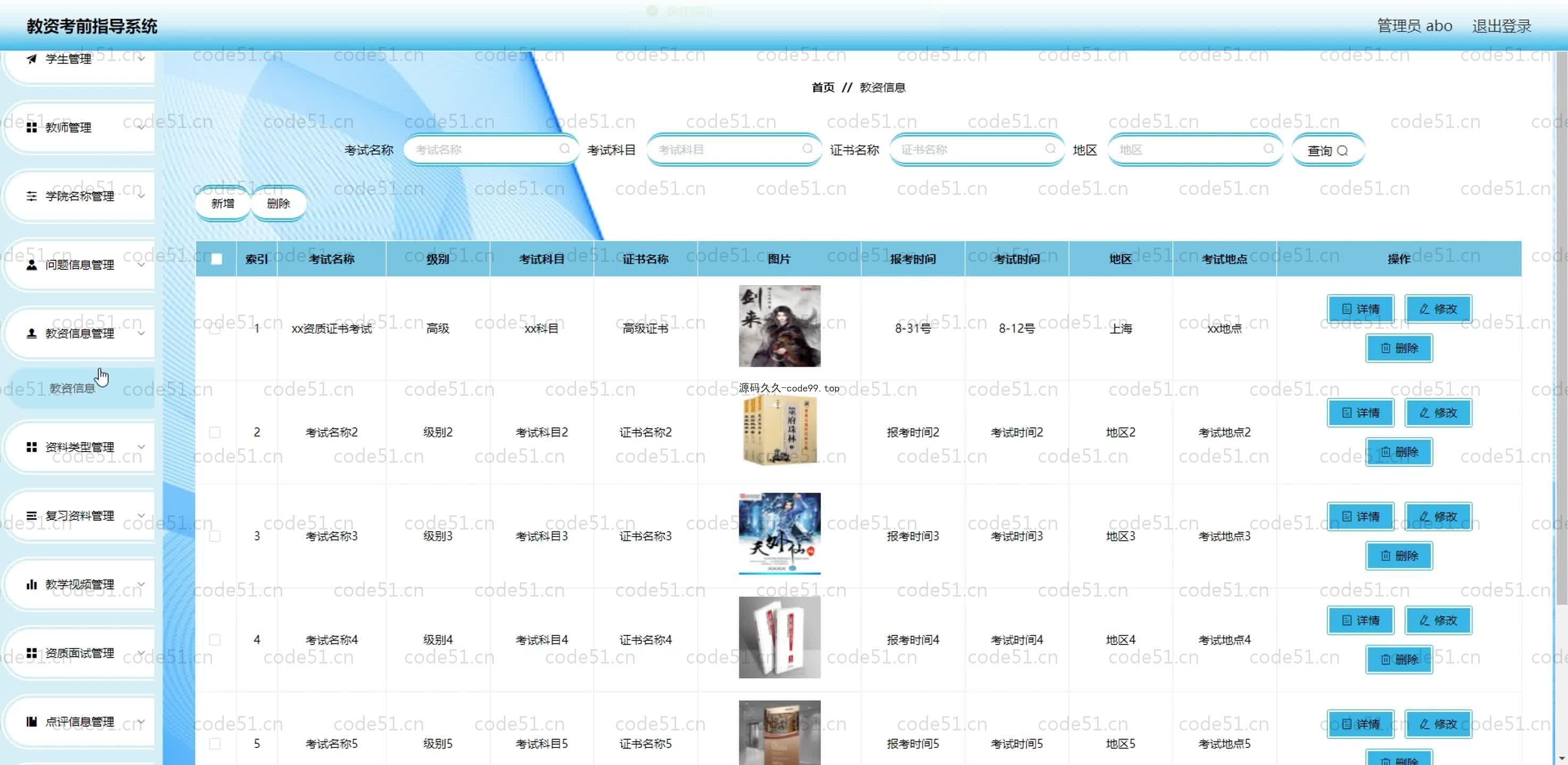Focus the 考试科目 search input
The image size is (1568, 765).
point(734,150)
